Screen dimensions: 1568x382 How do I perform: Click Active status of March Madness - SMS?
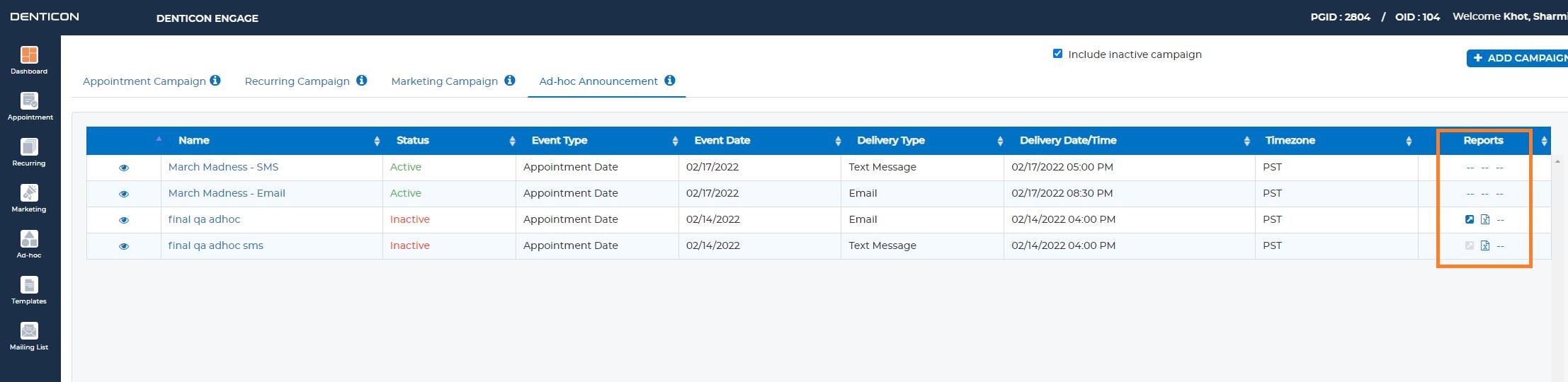(405, 167)
